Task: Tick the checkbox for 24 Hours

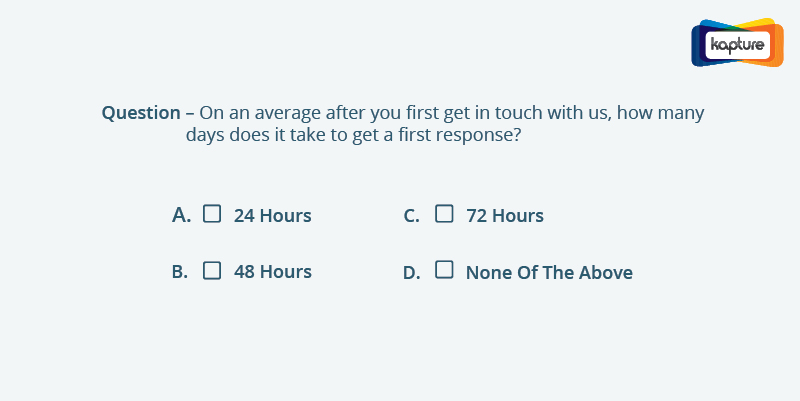Action: pyautogui.click(x=212, y=214)
